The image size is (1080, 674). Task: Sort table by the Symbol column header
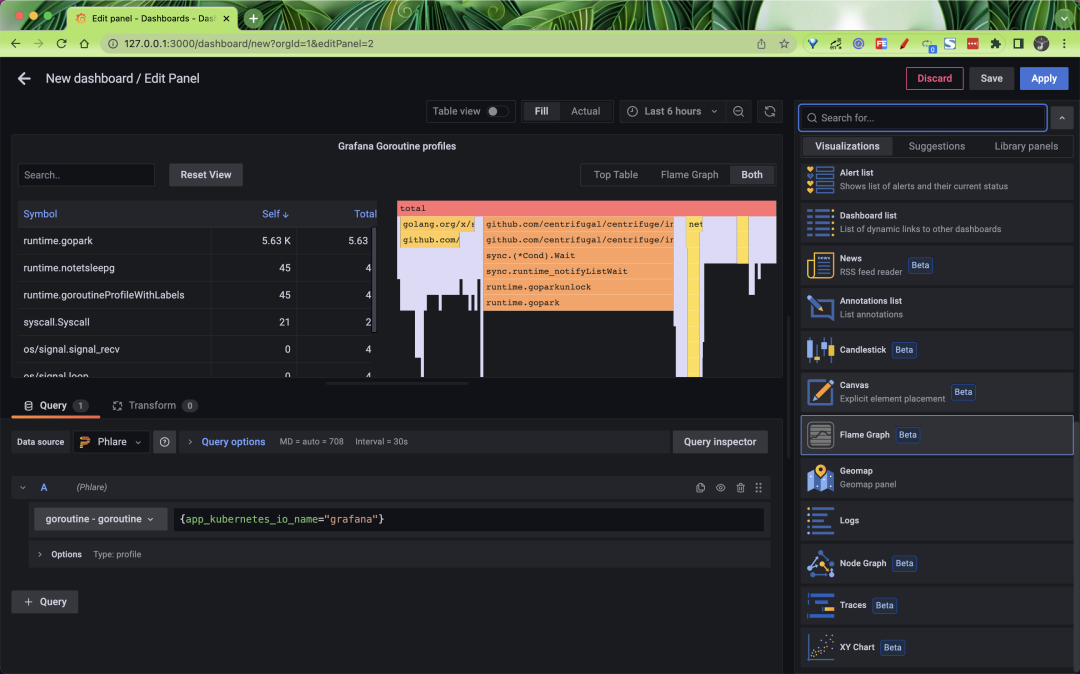point(40,214)
